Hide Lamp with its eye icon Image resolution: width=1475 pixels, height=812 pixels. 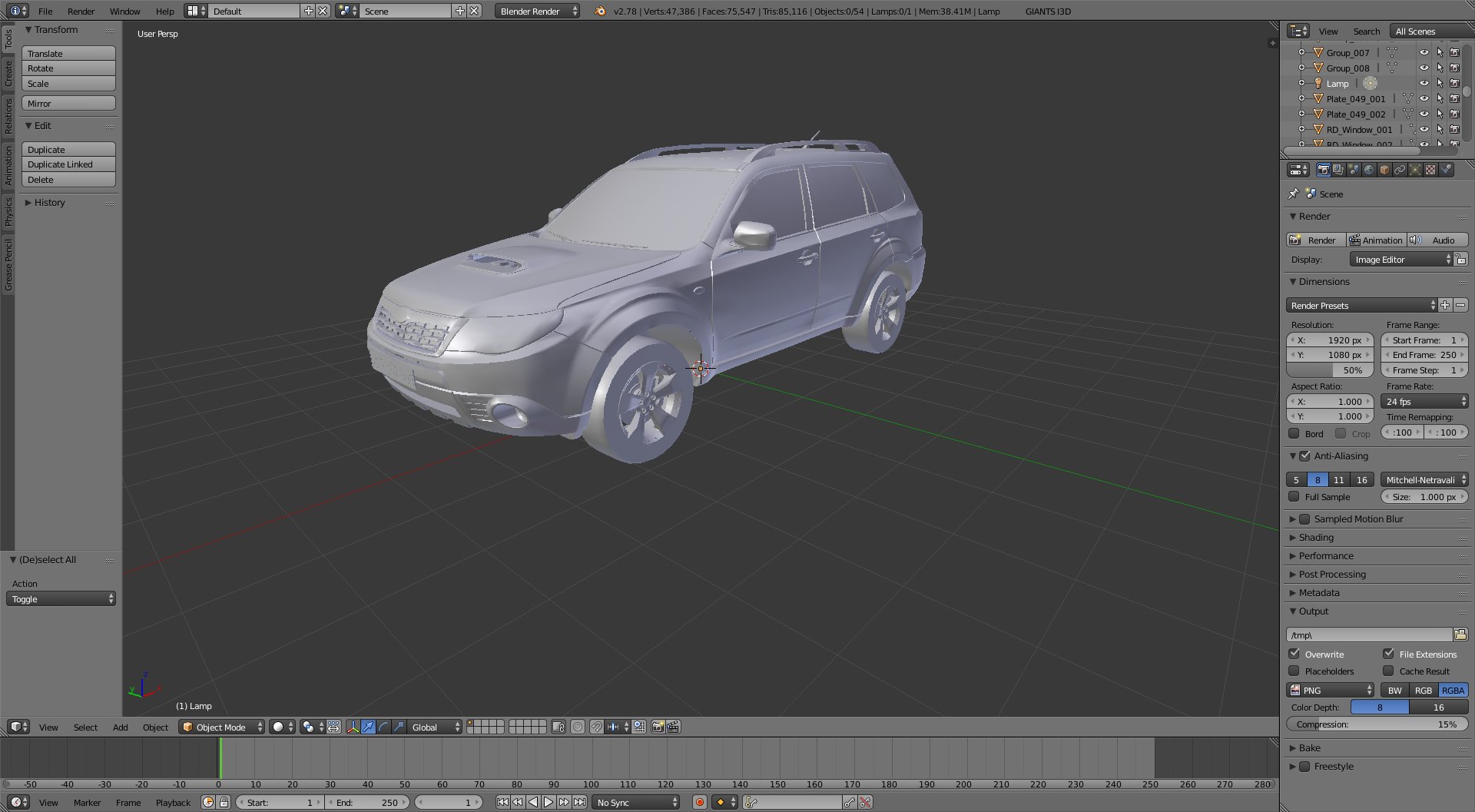pyautogui.click(x=1424, y=84)
